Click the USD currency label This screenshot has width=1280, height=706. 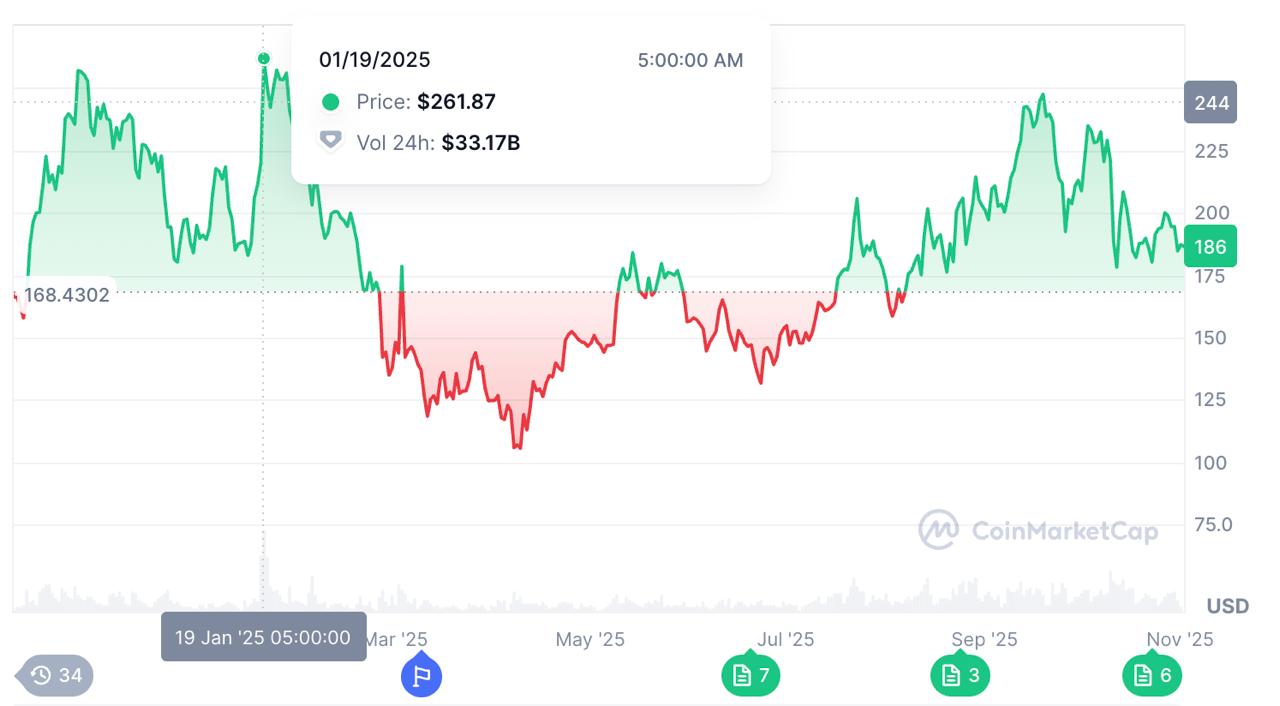(1227, 606)
